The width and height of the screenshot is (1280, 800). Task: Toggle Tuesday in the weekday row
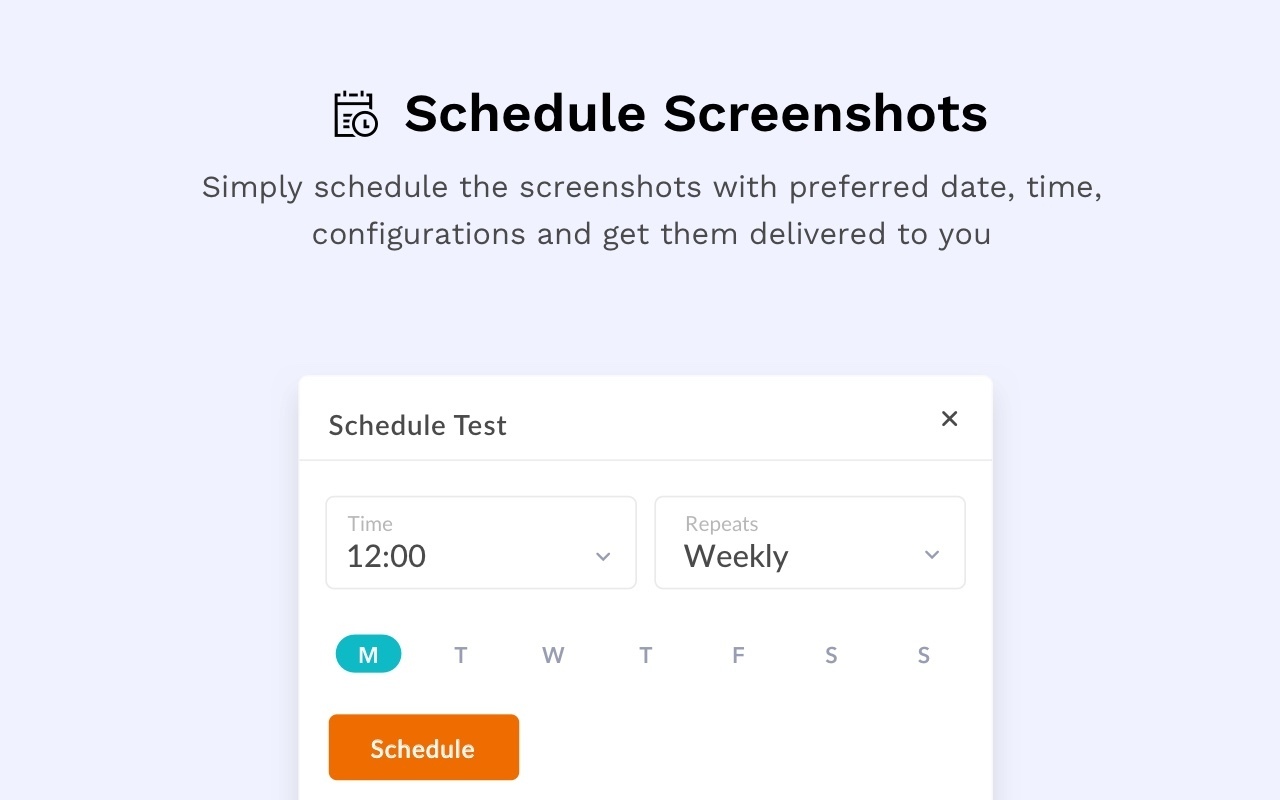click(x=461, y=655)
